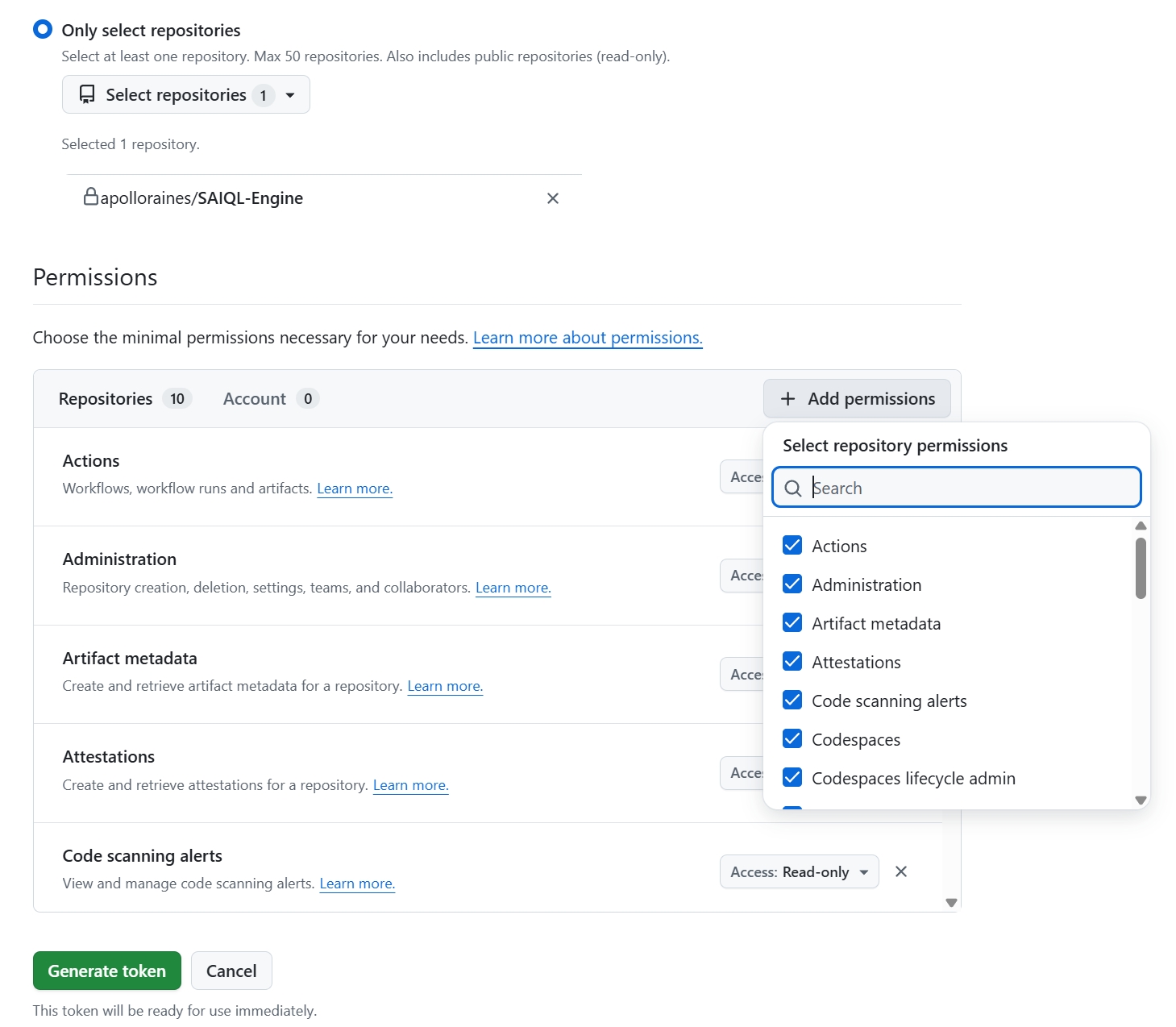Click the lock icon beside SAIQL-Engine
The height and width of the screenshot is (1027, 1176).
click(91, 197)
